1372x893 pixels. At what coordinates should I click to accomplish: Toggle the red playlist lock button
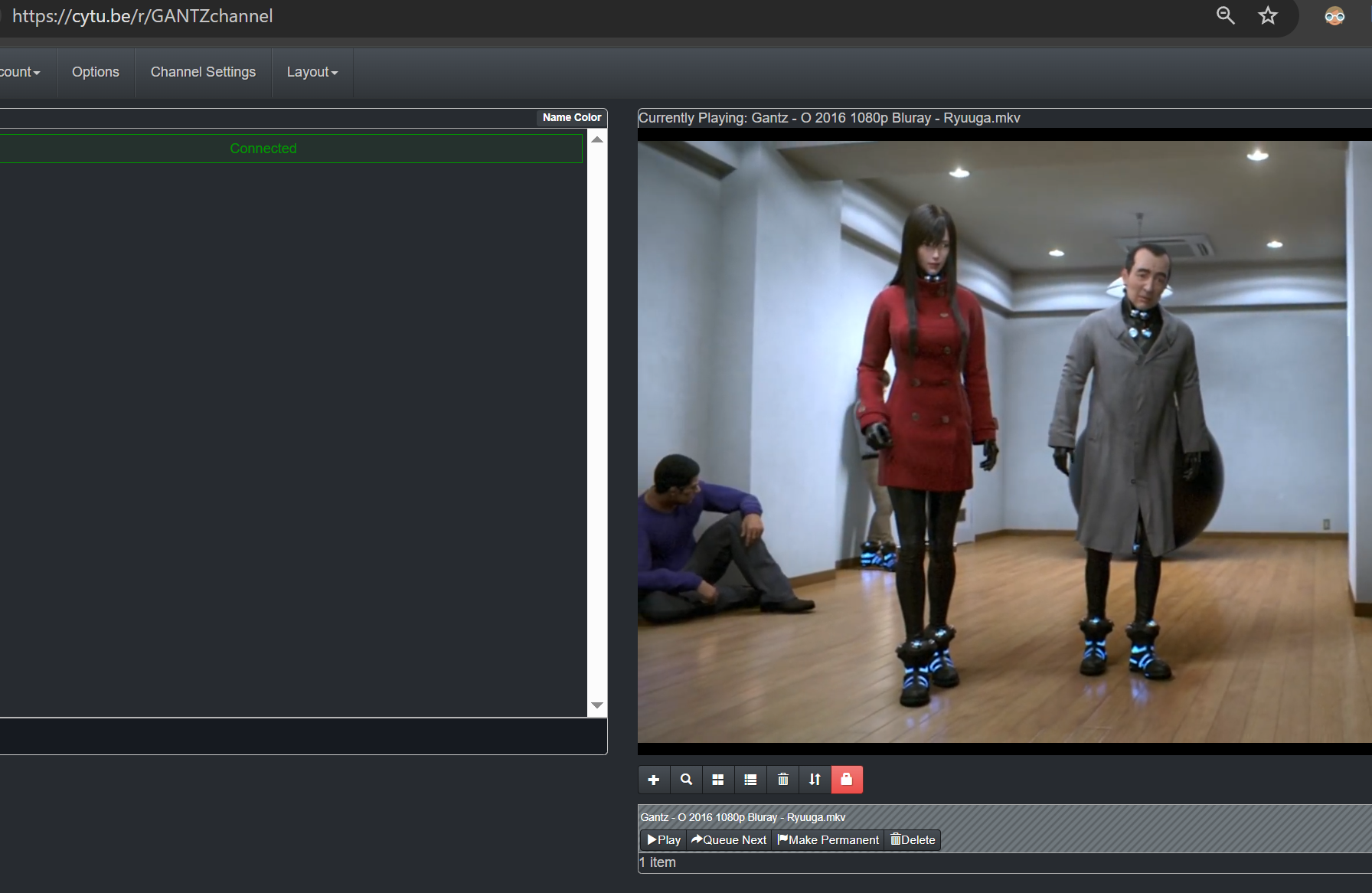click(847, 780)
